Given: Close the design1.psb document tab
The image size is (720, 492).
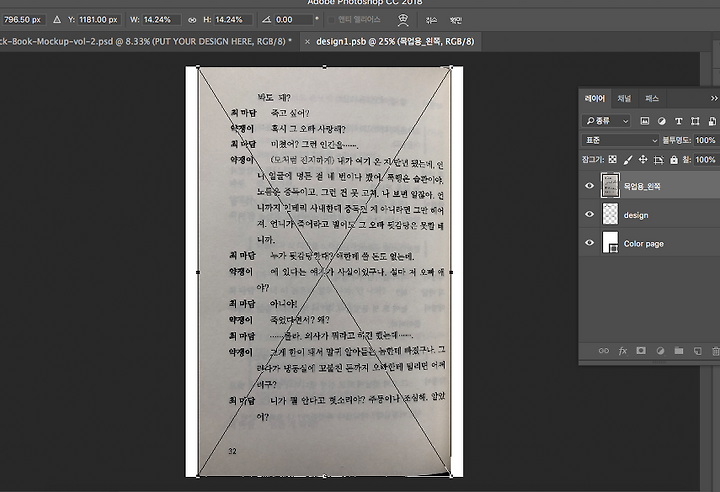Looking at the screenshot, I should click(307, 41).
